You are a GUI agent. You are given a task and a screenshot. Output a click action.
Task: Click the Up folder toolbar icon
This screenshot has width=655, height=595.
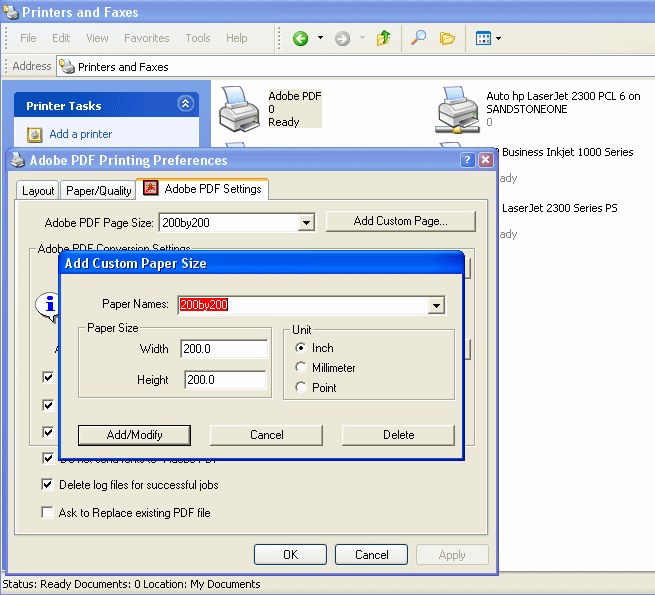click(383, 38)
